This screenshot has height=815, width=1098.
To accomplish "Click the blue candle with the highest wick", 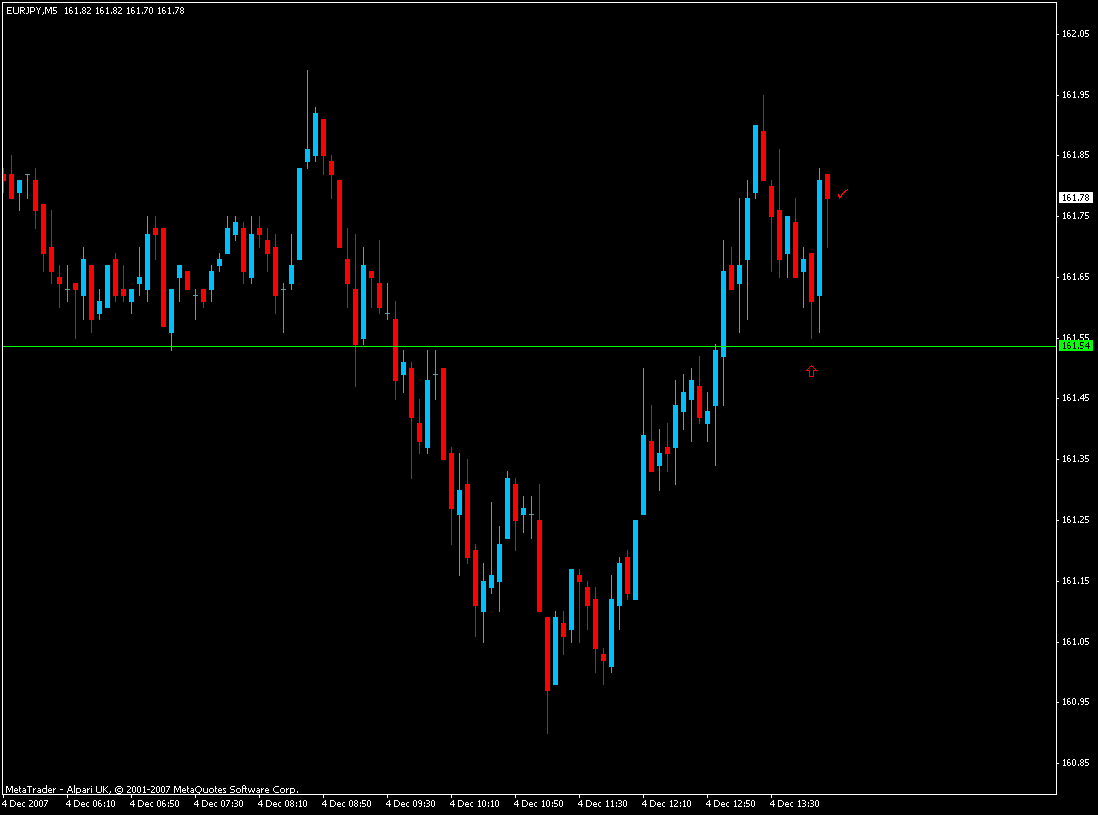I will click(x=307, y=155).
